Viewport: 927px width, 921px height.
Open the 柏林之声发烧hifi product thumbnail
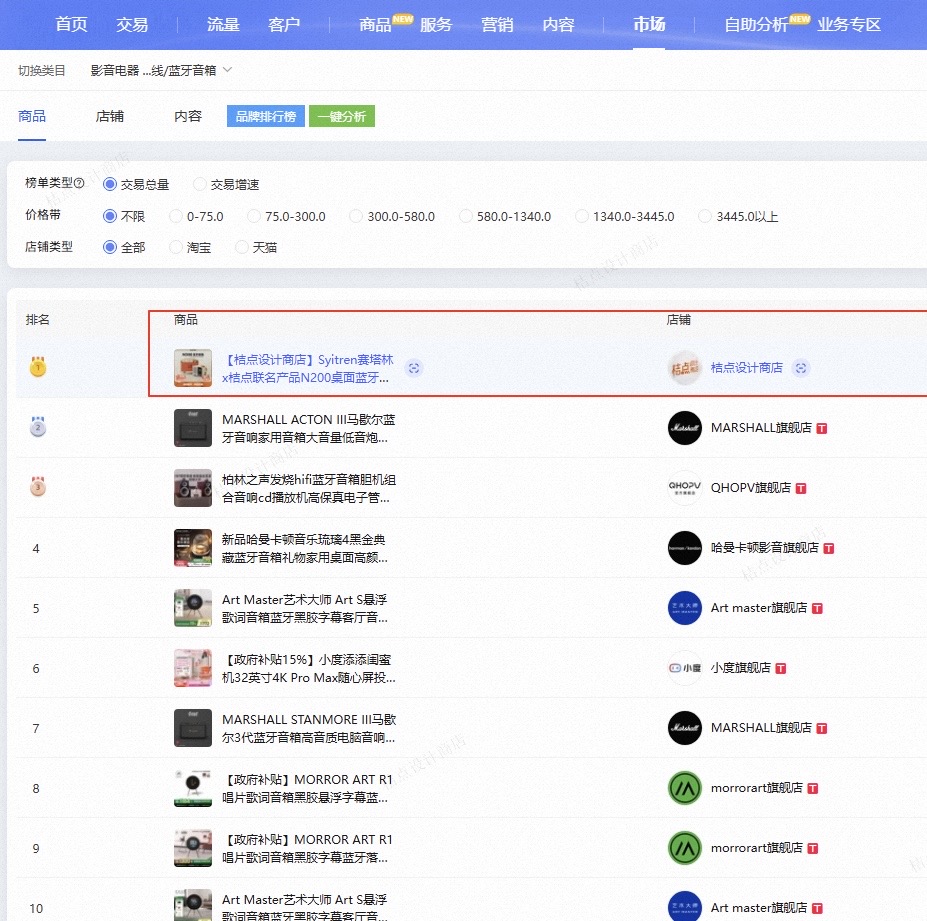pyautogui.click(x=193, y=488)
